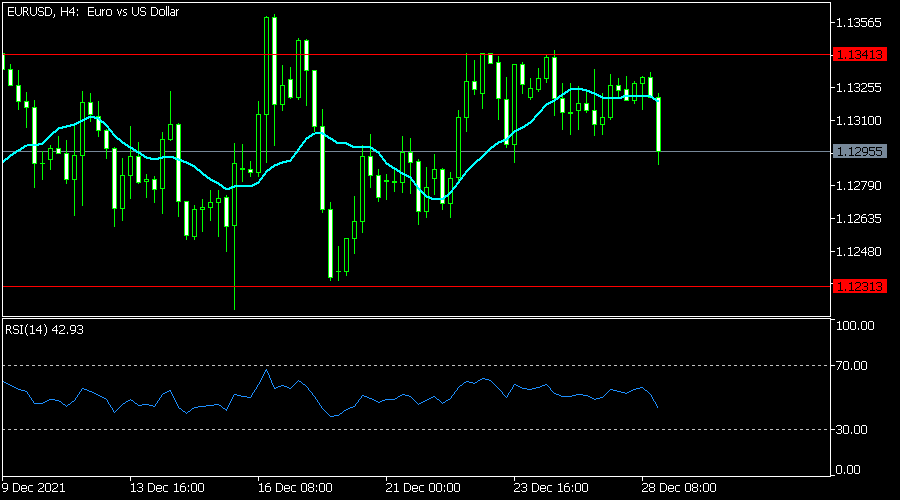Click the grey current price label 1.12955
The height and width of the screenshot is (500, 900).
(859, 152)
